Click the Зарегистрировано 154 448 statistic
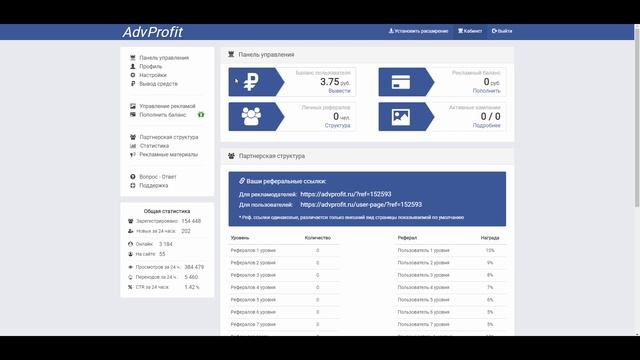 point(164,221)
